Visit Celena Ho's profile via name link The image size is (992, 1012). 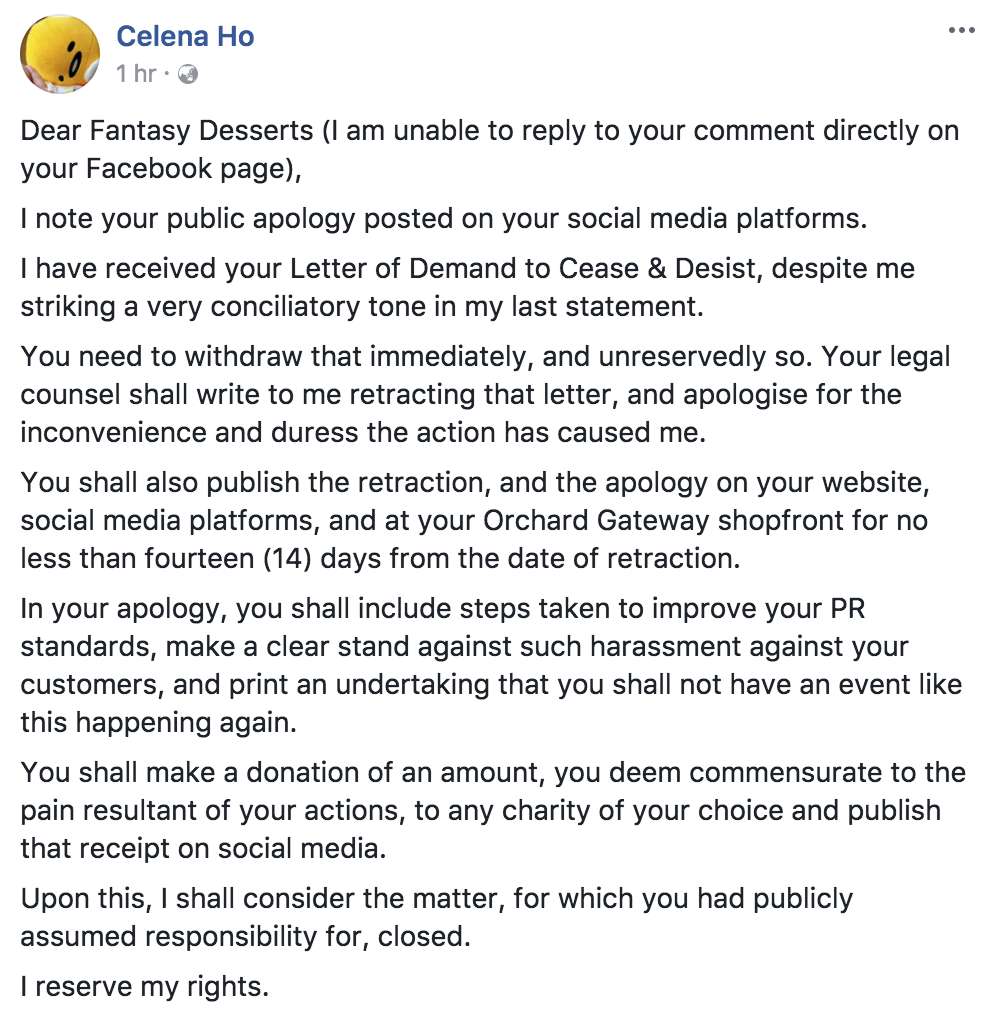click(185, 36)
